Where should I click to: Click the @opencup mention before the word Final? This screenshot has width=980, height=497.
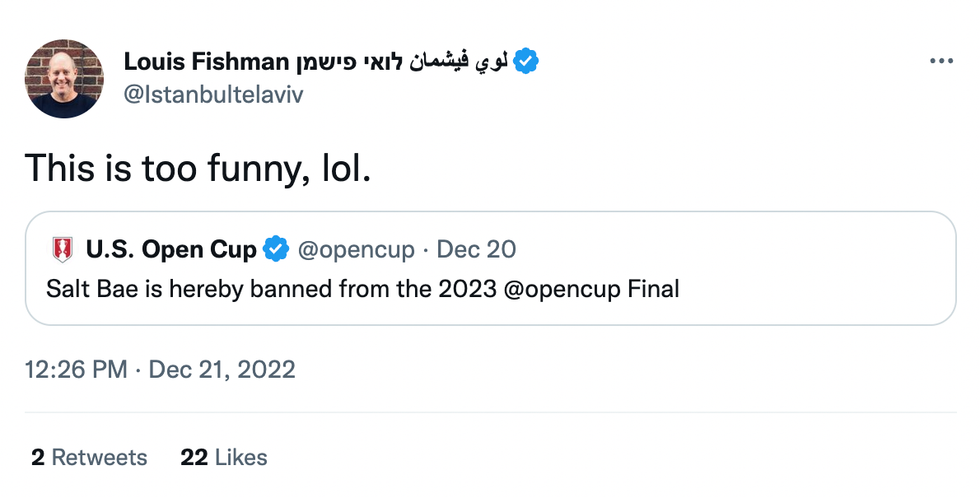coord(567,290)
